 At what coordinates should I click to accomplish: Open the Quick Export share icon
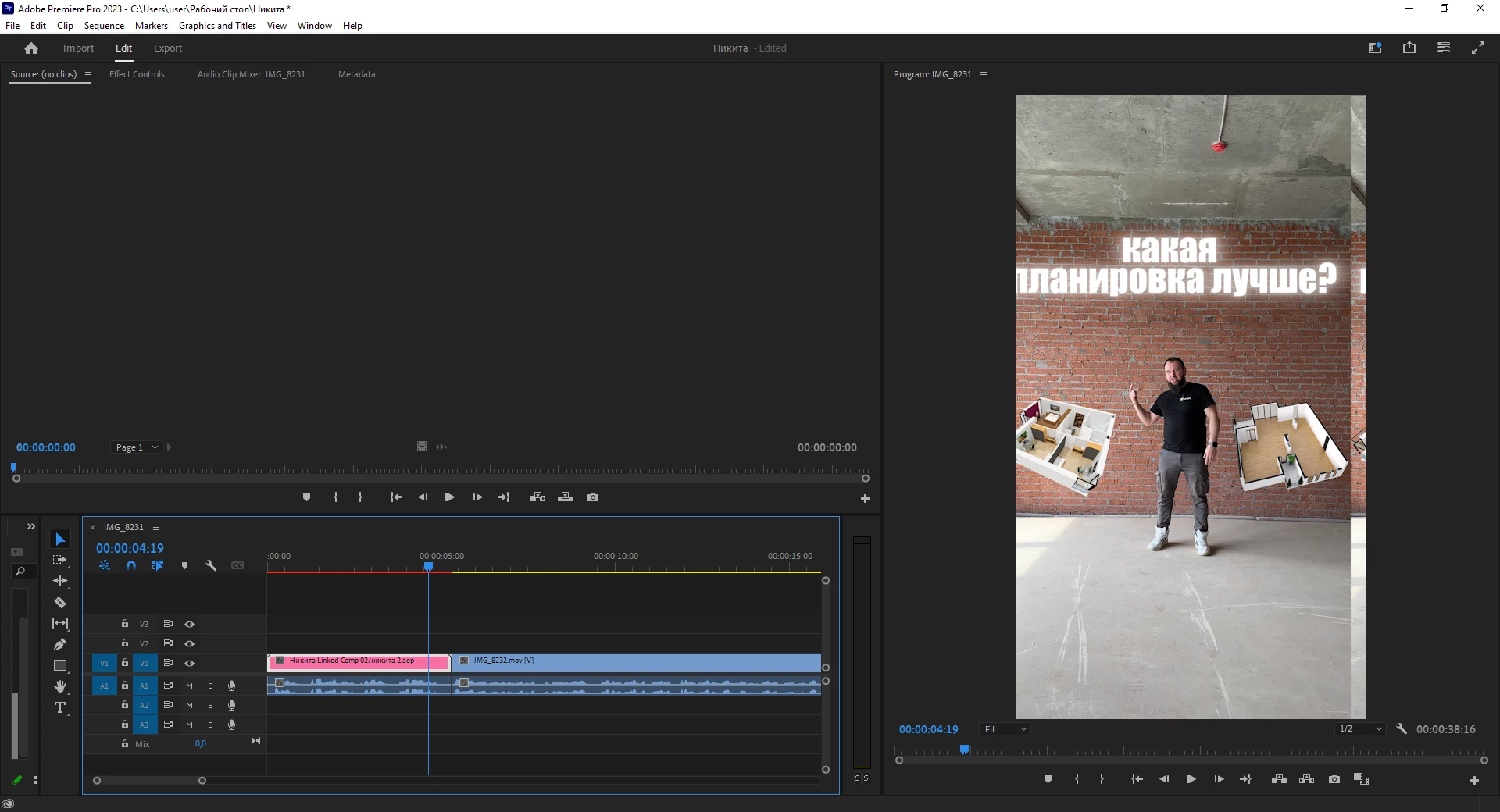click(x=1409, y=48)
